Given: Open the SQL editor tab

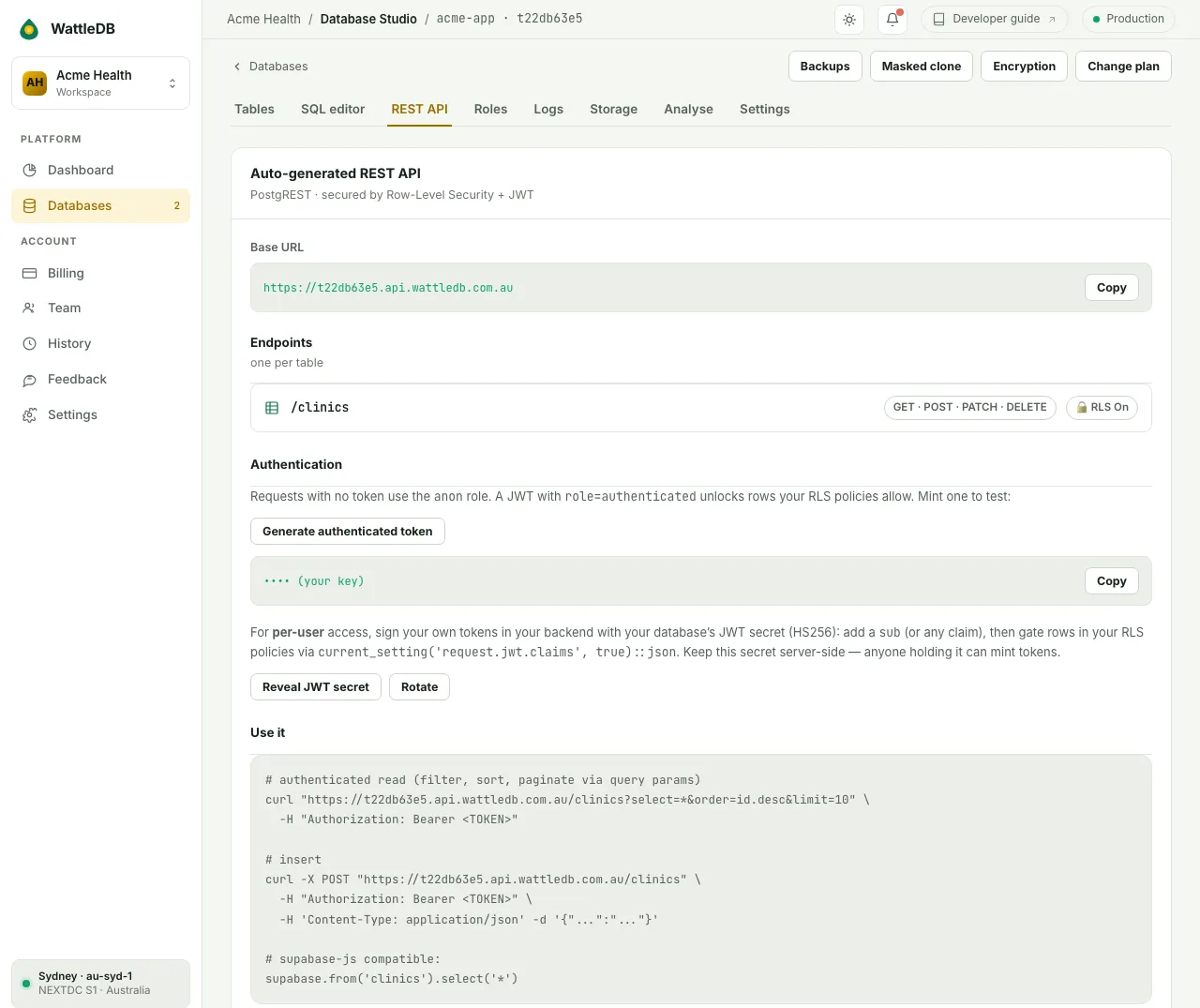Looking at the screenshot, I should (x=333, y=109).
